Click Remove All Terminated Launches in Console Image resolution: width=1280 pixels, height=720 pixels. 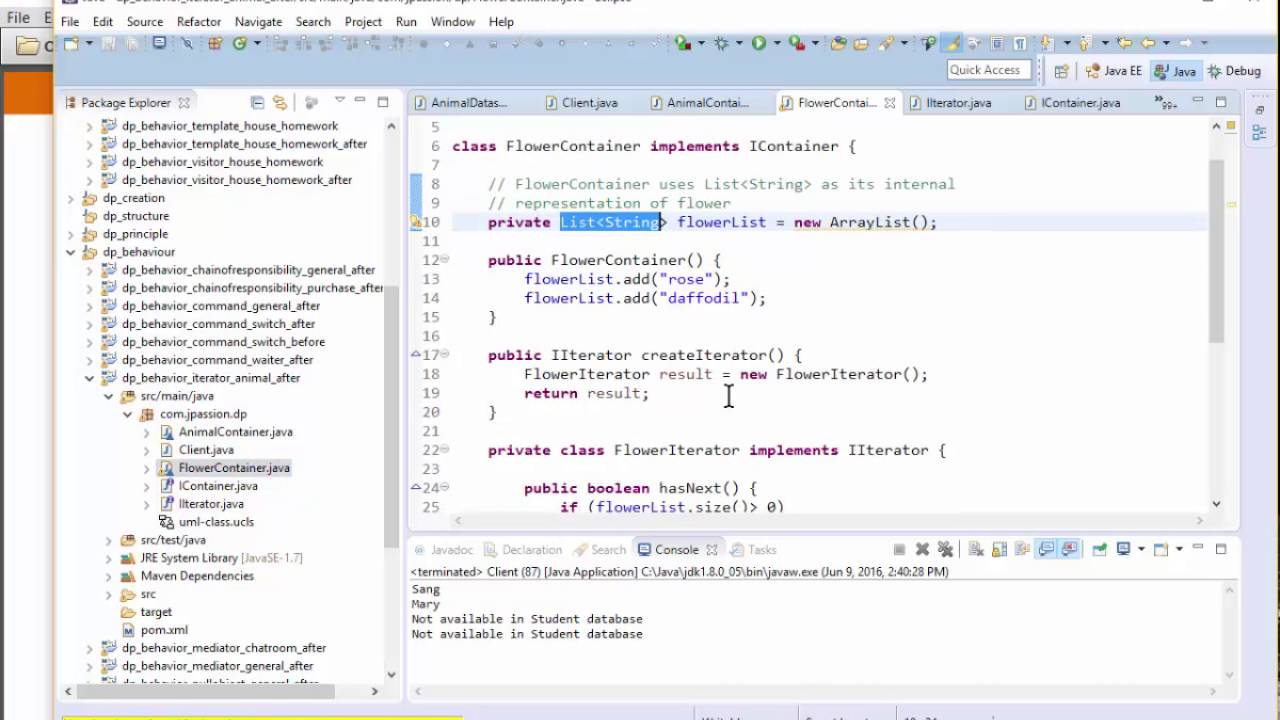click(x=945, y=549)
